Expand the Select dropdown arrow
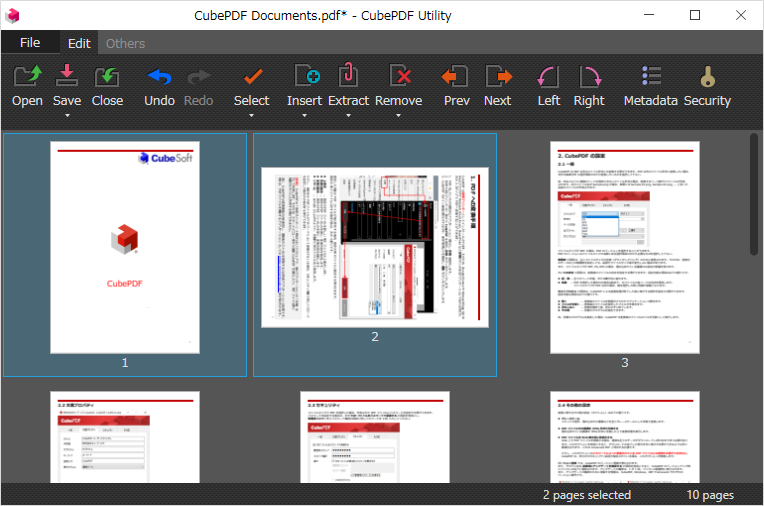 (251, 116)
